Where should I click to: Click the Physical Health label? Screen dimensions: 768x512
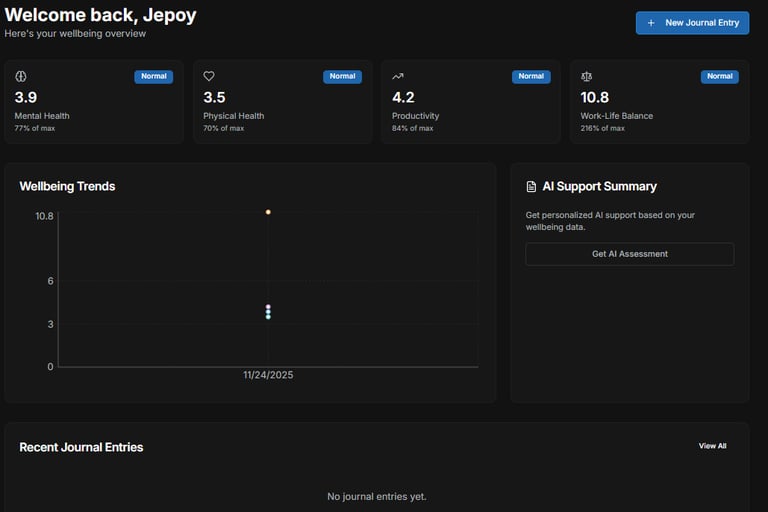tap(234, 116)
